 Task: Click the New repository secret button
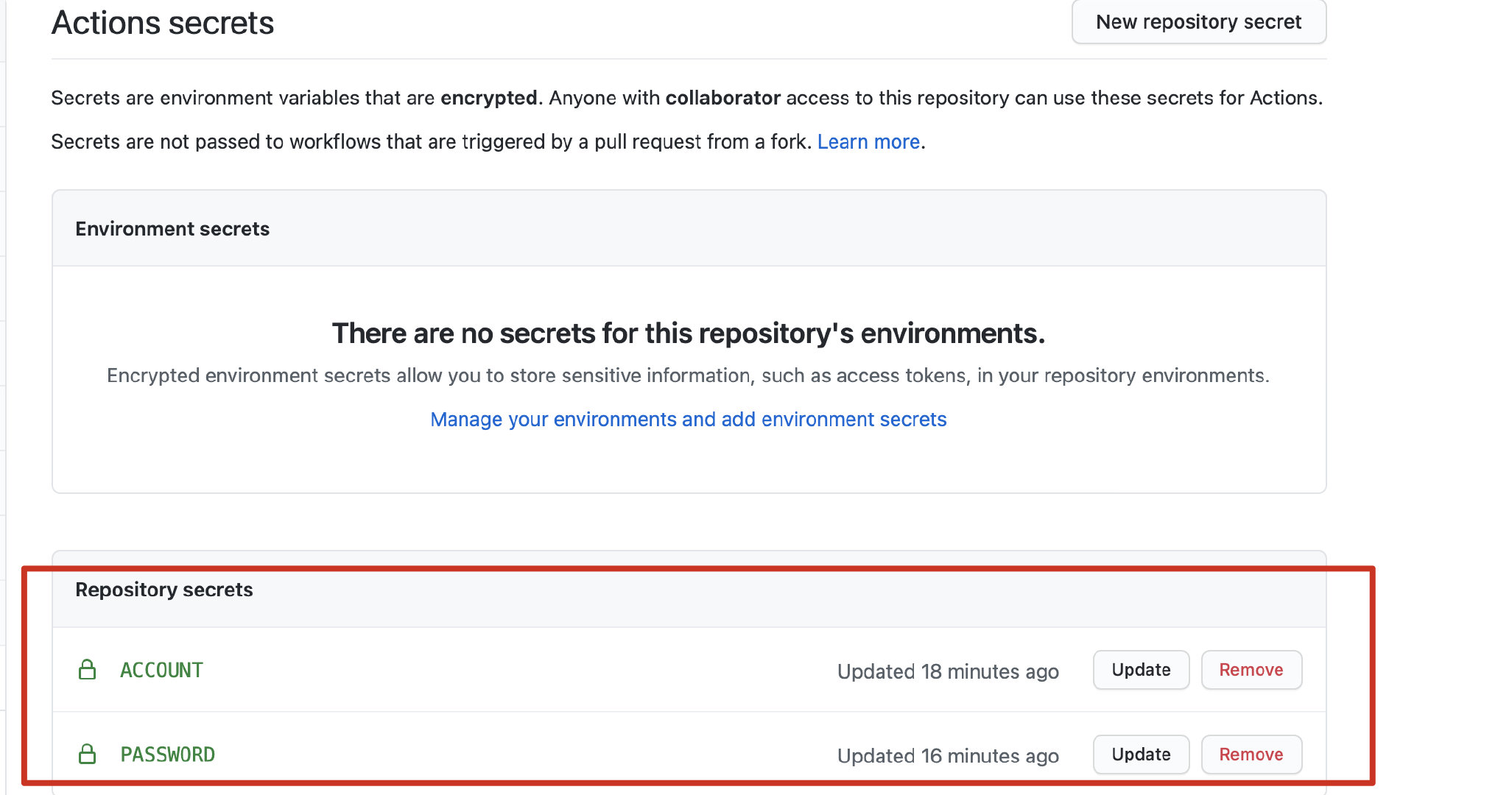(x=1198, y=22)
